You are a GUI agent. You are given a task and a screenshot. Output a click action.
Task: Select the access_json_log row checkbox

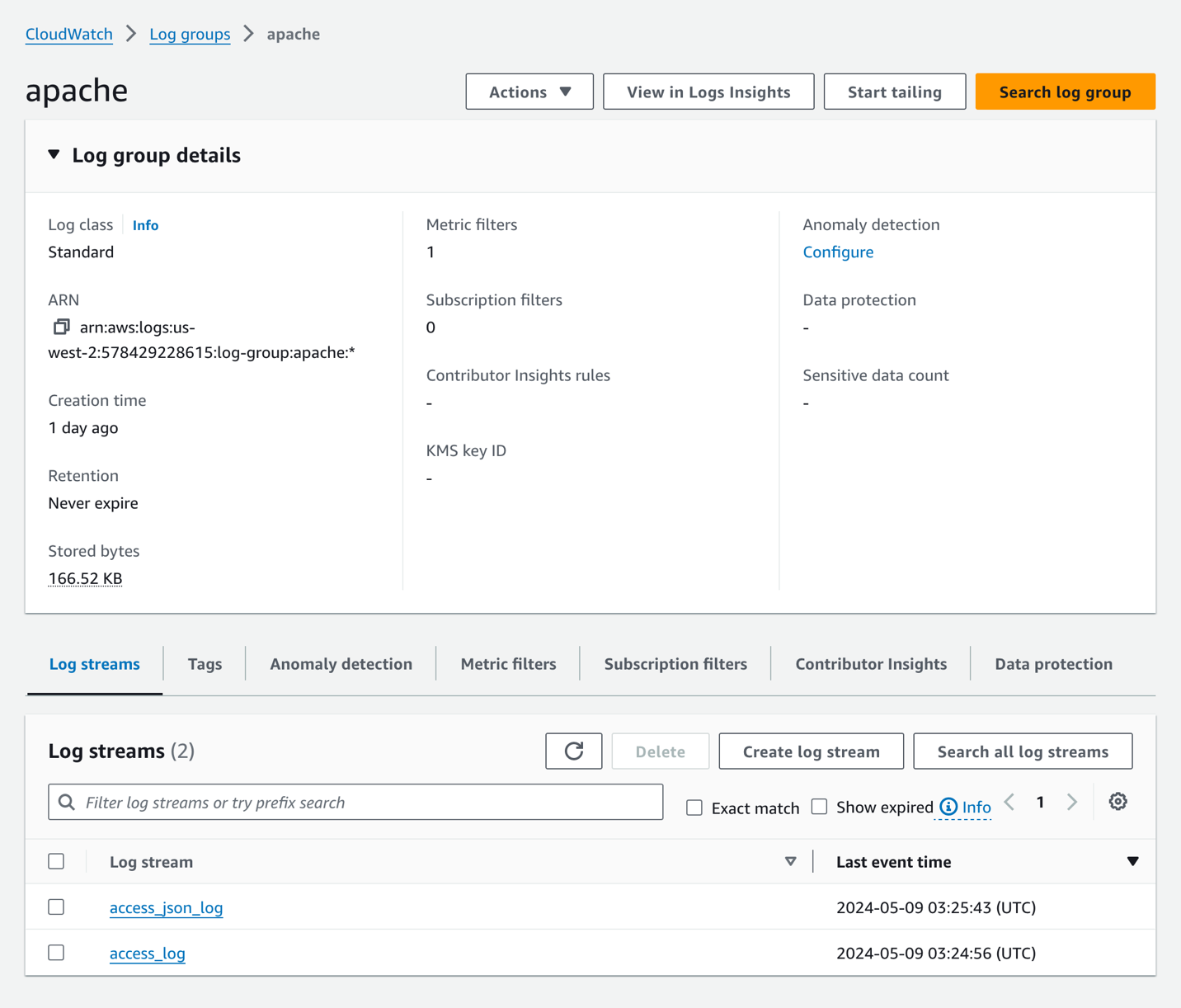pos(56,907)
